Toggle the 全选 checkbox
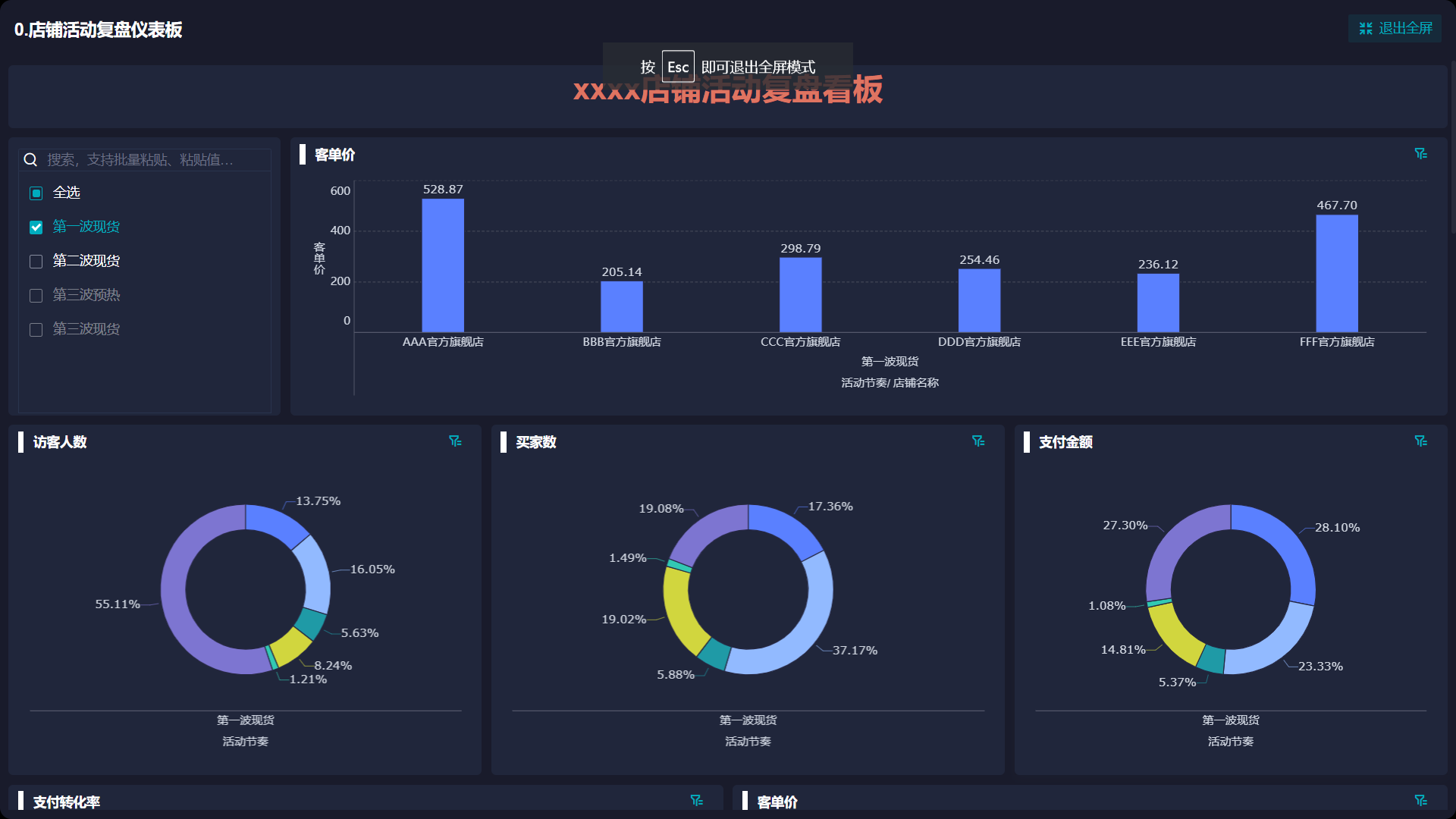Image resolution: width=1456 pixels, height=819 pixels. pos(36,193)
